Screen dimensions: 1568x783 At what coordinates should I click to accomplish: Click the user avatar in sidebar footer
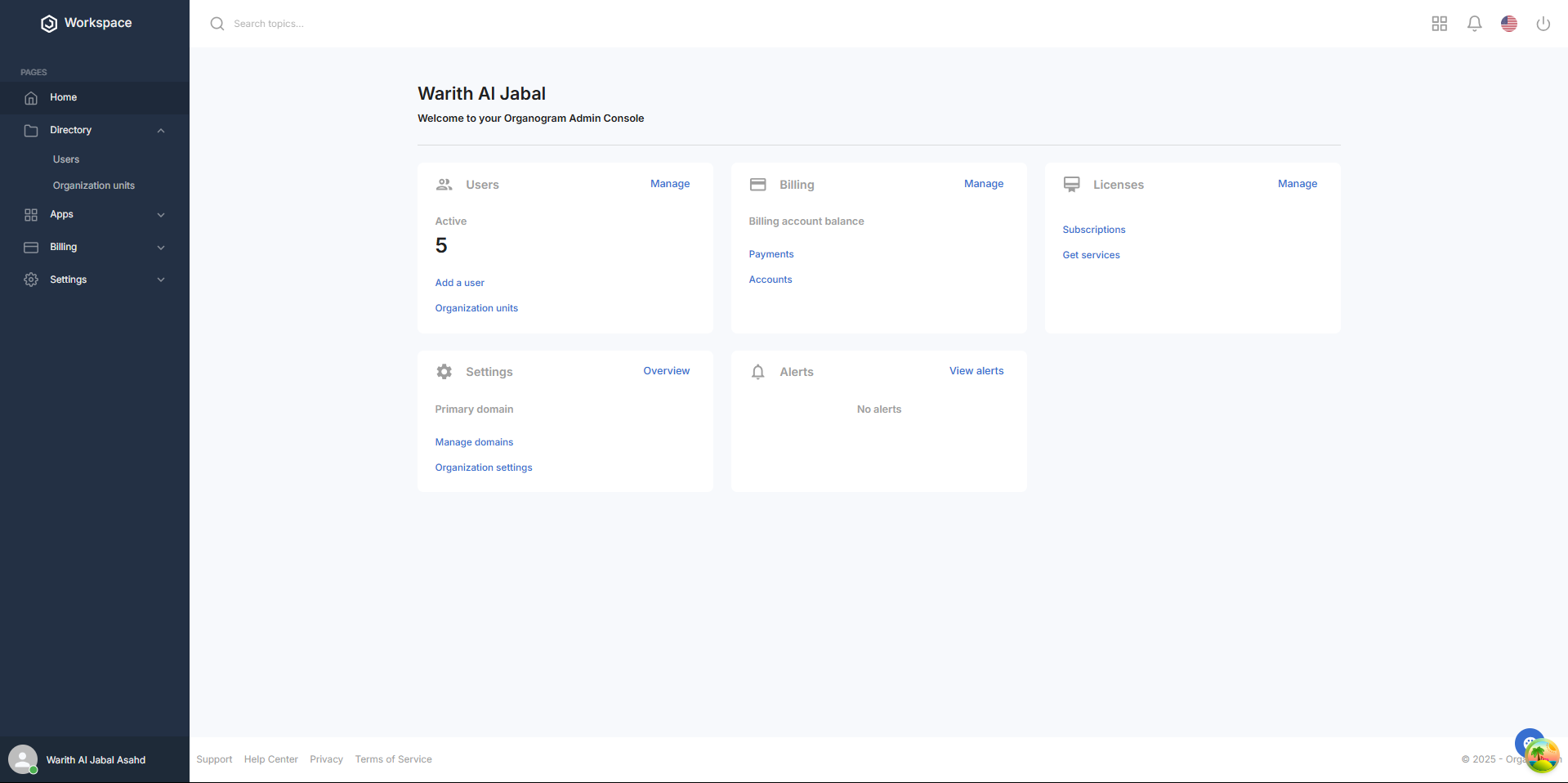(x=23, y=759)
